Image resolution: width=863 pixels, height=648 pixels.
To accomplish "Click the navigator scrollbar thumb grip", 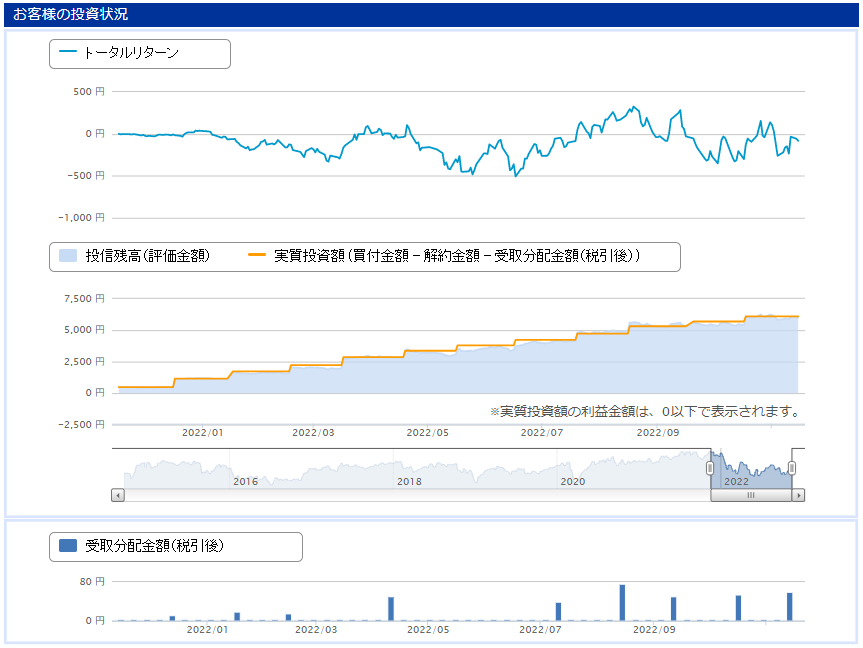I will pos(751,495).
